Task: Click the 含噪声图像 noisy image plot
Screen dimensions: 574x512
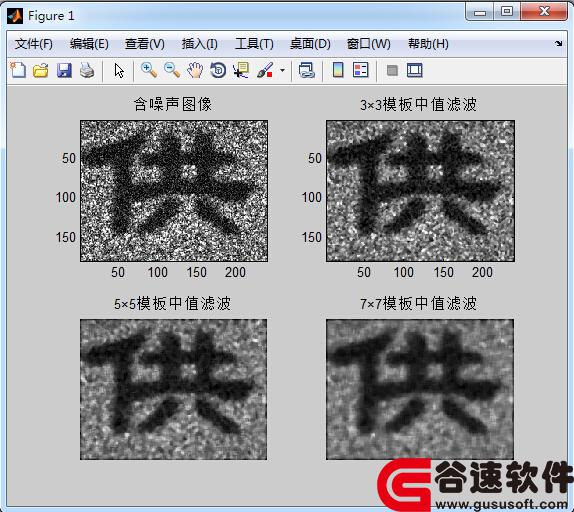Action: (x=174, y=191)
